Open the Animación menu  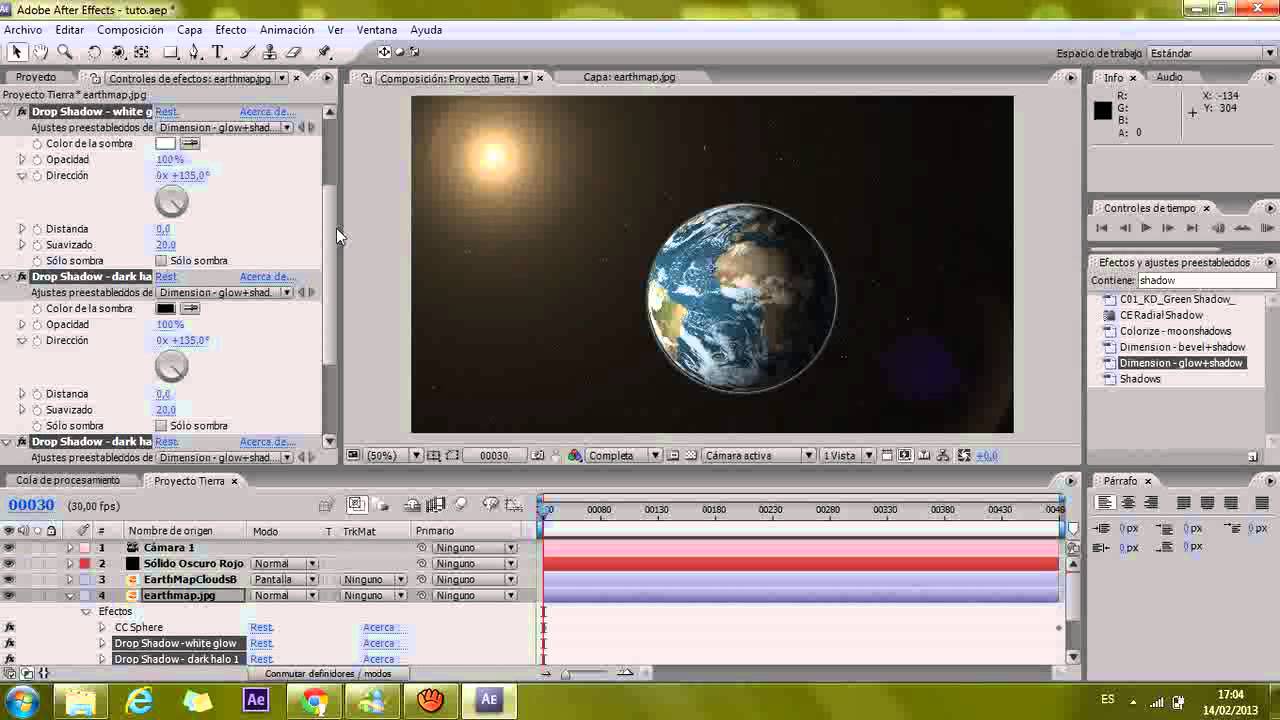(287, 30)
